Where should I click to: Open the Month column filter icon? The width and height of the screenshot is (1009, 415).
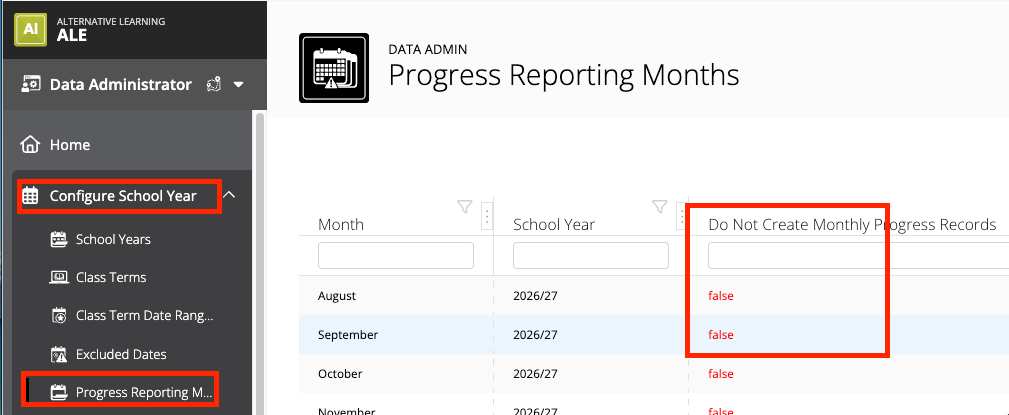click(465, 207)
